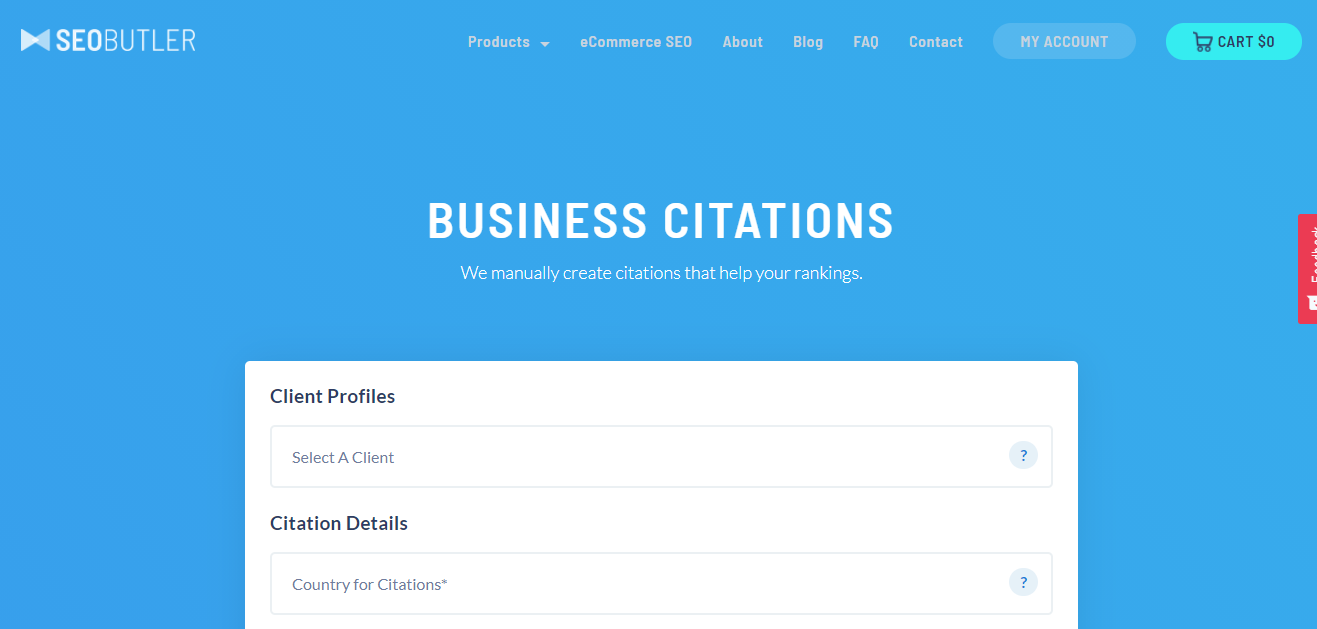This screenshot has width=1317, height=629.
Task: Expand the Products dropdown arrow
Action: [x=545, y=44]
